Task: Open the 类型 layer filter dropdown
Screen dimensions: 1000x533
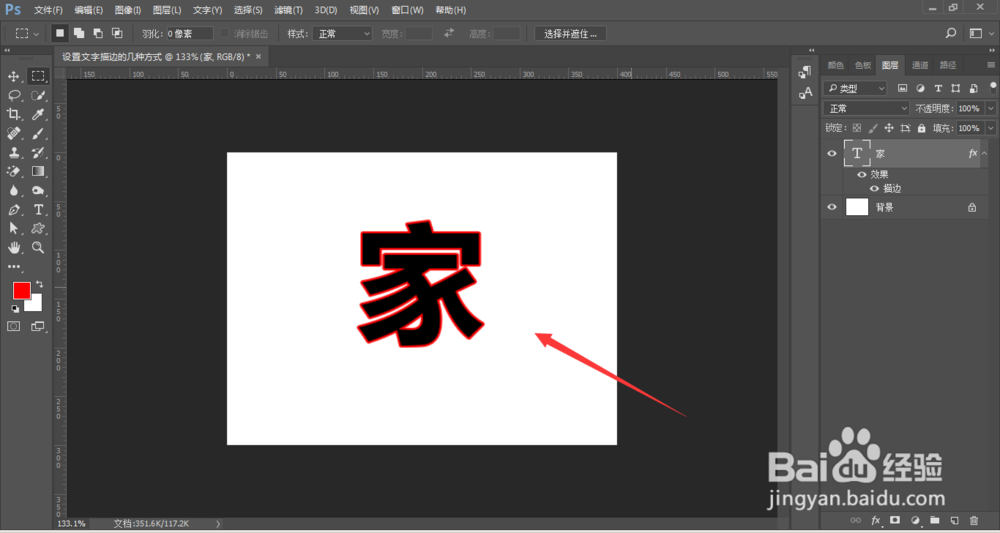Action: tap(855, 89)
